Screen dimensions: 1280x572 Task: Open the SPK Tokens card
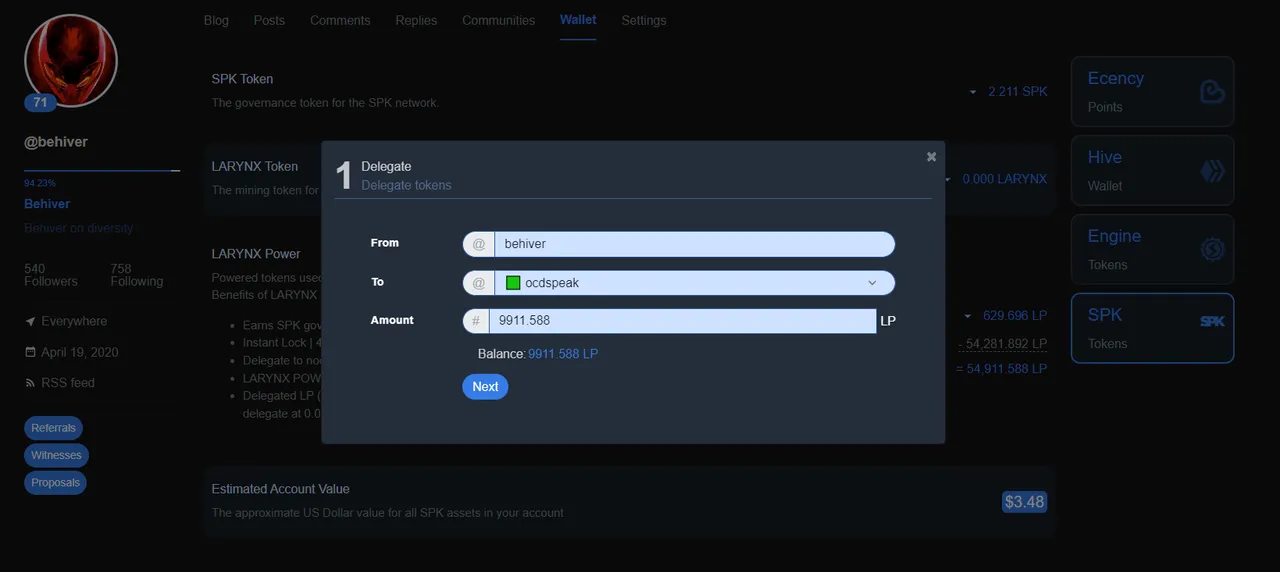click(x=1152, y=328)
